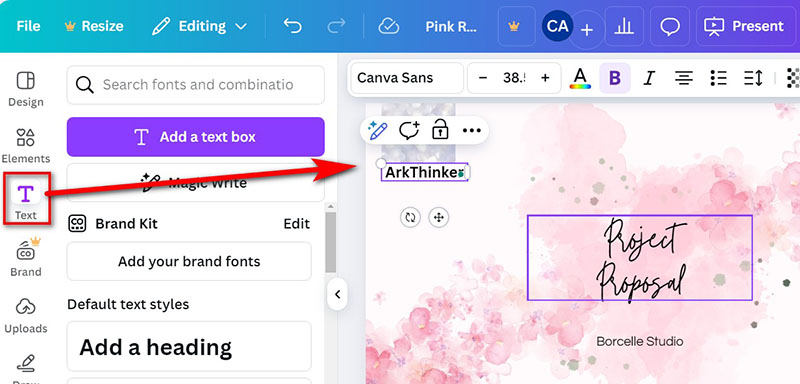Click the rotate handle icon
The image size is (800, 384).
tap(410, 218)
